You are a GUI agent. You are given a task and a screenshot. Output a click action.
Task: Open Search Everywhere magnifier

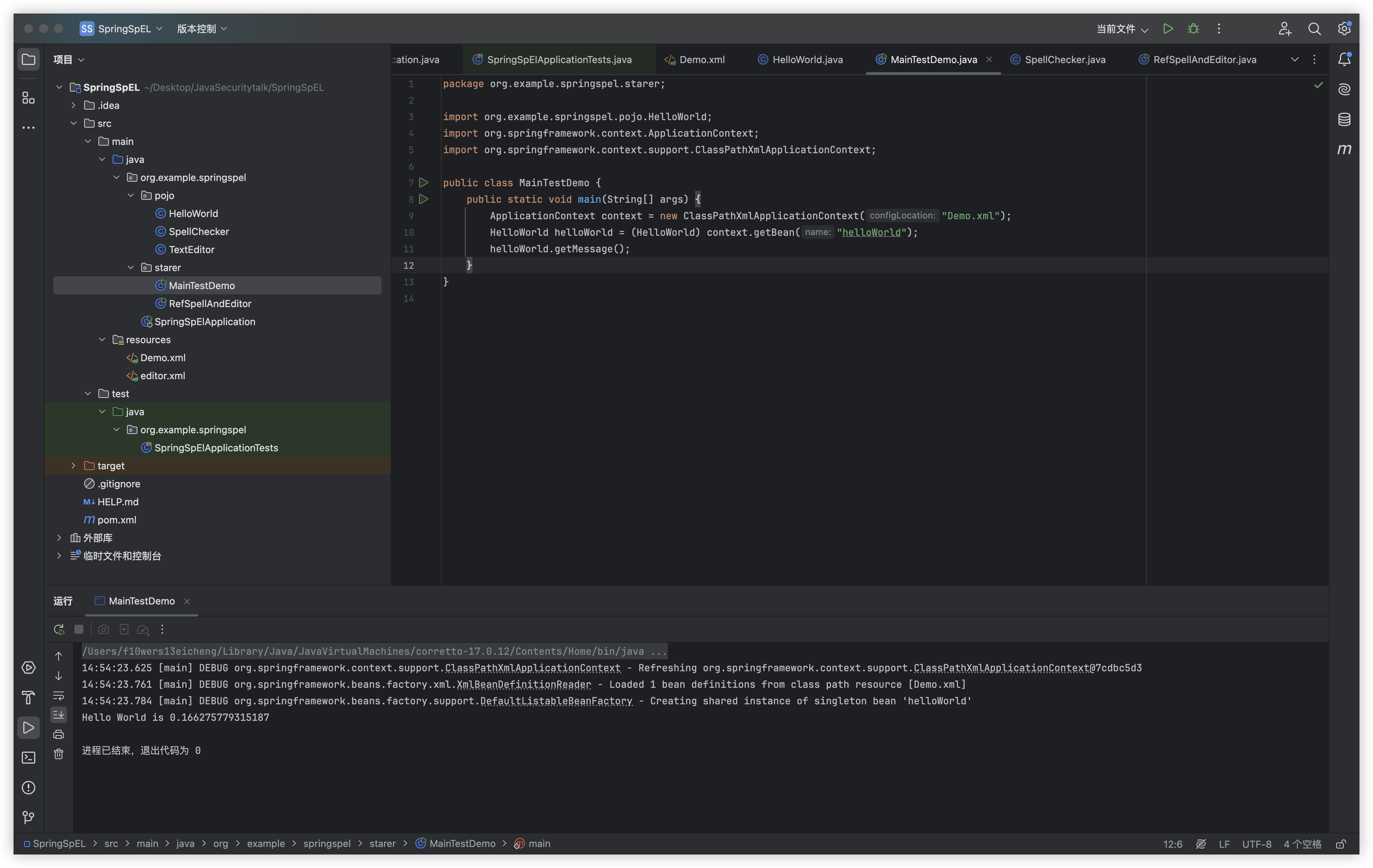coord(1314,29)
